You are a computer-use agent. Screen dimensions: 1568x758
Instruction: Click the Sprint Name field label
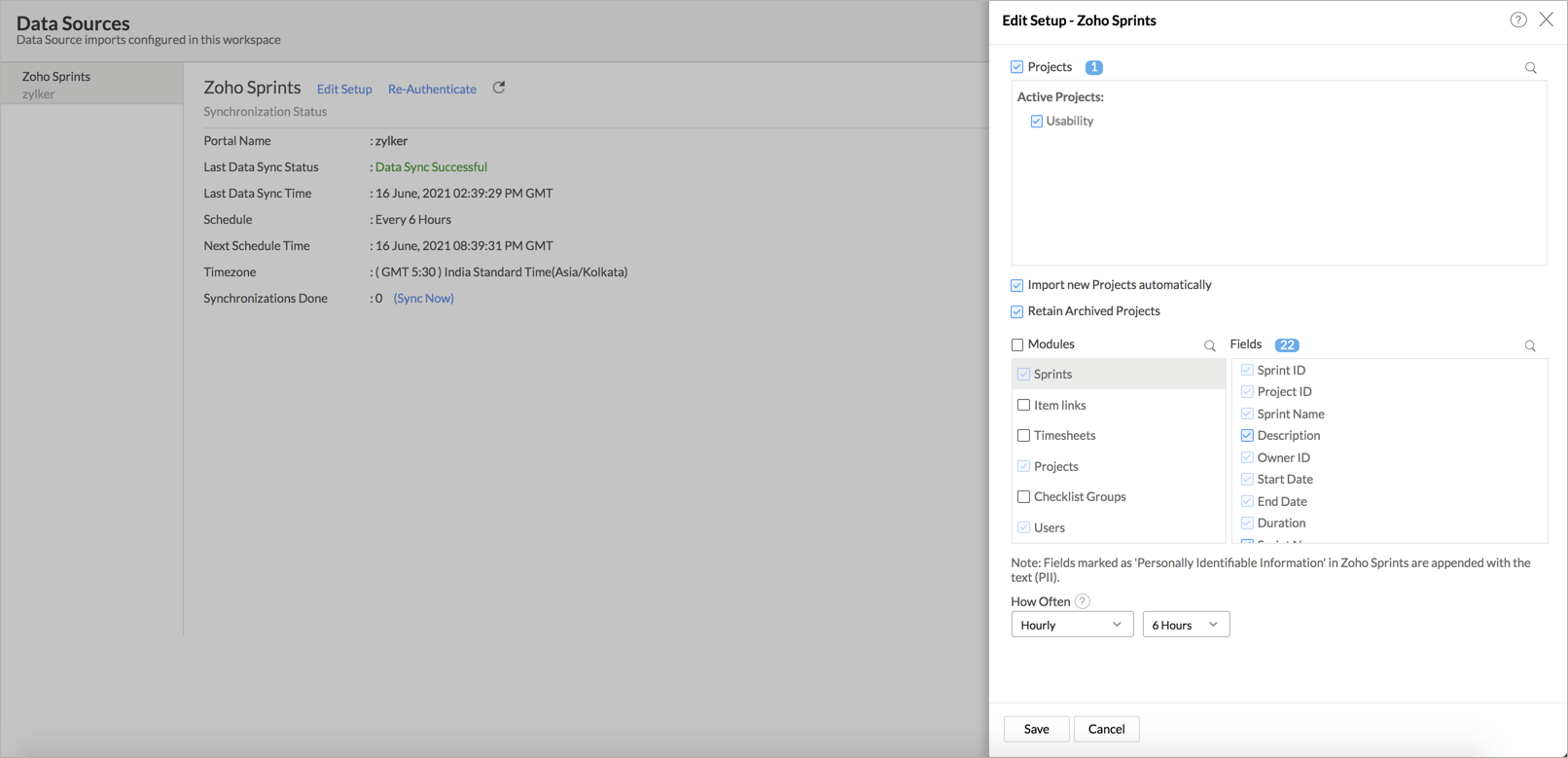(x=1291, y=414)
